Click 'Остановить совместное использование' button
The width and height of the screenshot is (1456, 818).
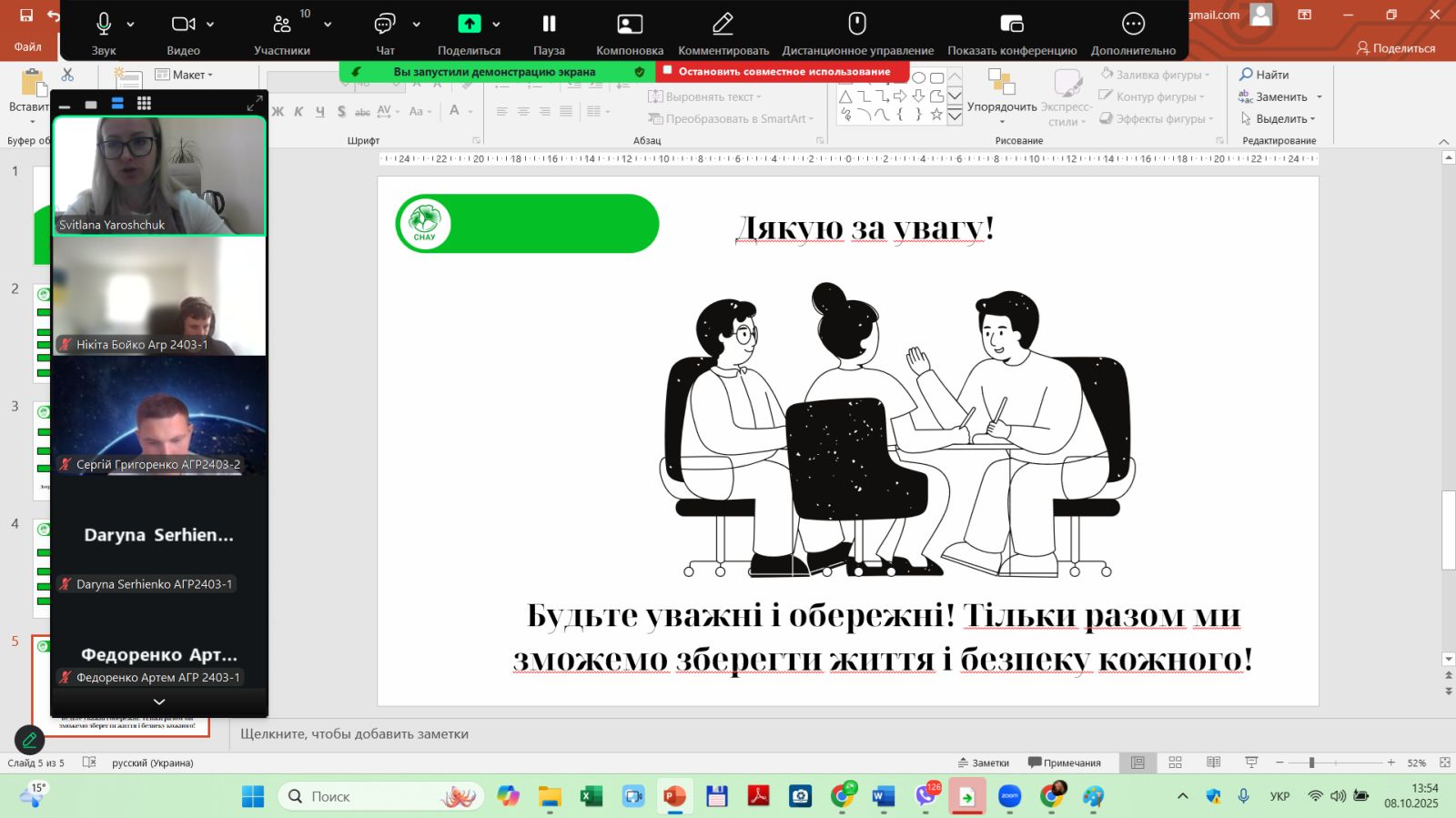point(783,71)
